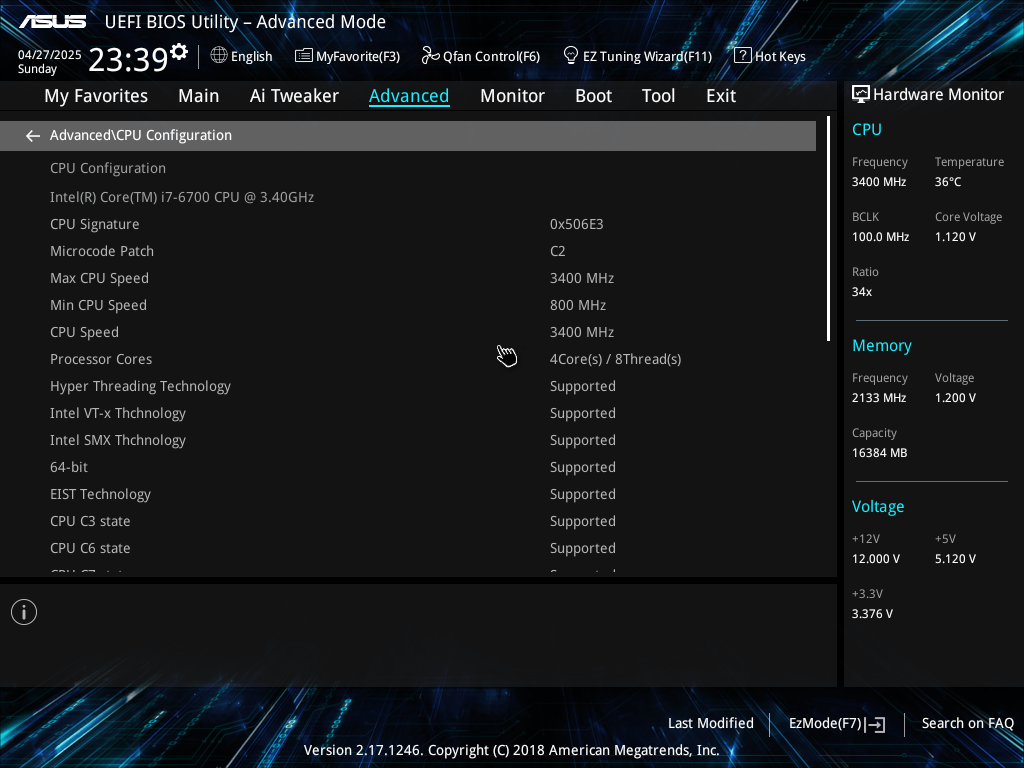Select the Min CPU Speed row
1024x768 pixels.
pos(408,305)
